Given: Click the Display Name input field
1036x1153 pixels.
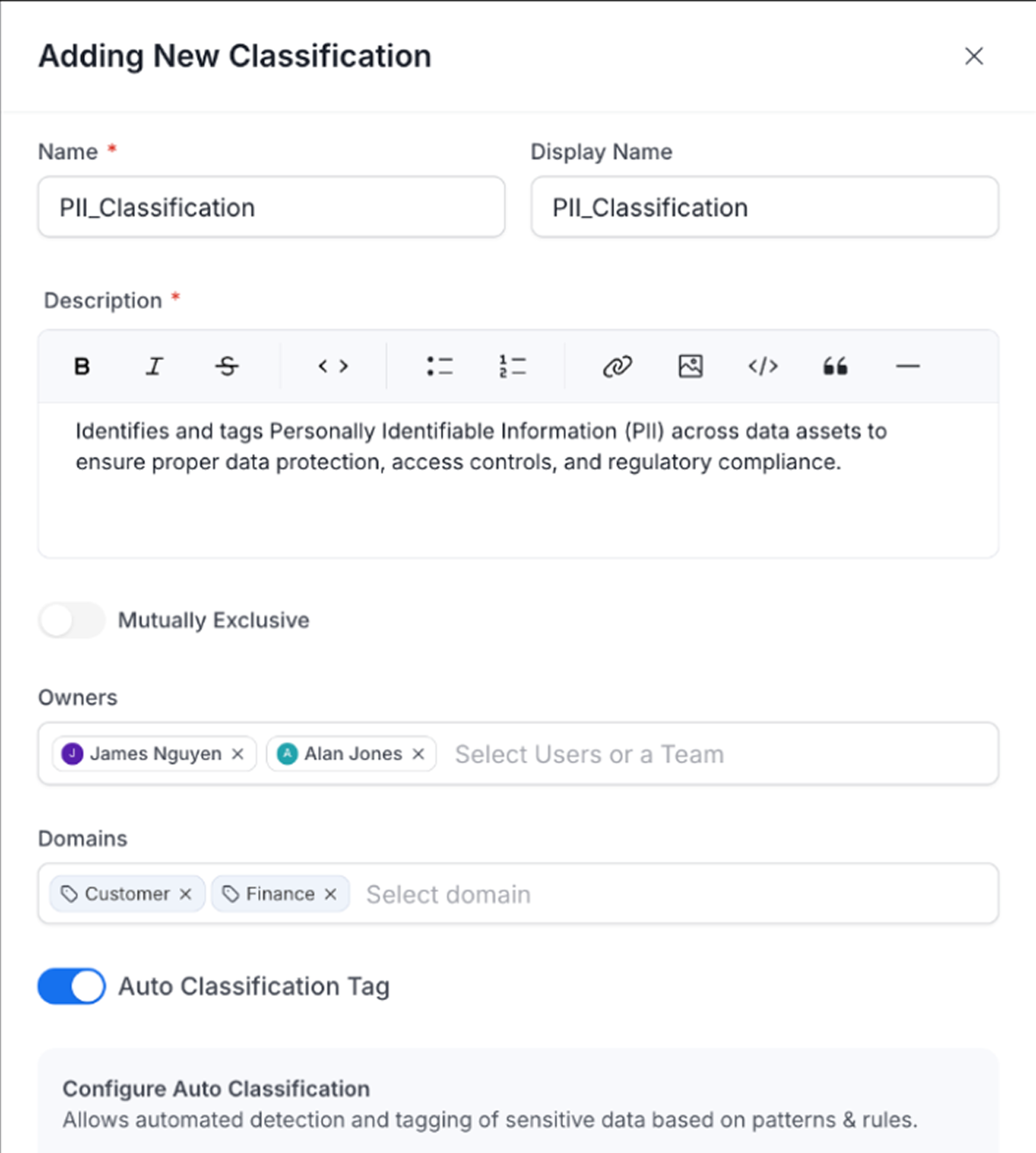Looking at the screenshot, I should (764, 207).
